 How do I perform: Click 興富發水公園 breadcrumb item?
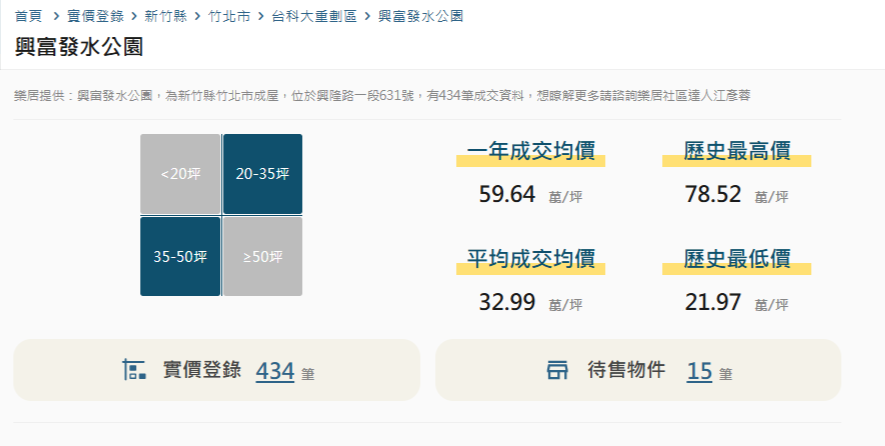point(420,16)
